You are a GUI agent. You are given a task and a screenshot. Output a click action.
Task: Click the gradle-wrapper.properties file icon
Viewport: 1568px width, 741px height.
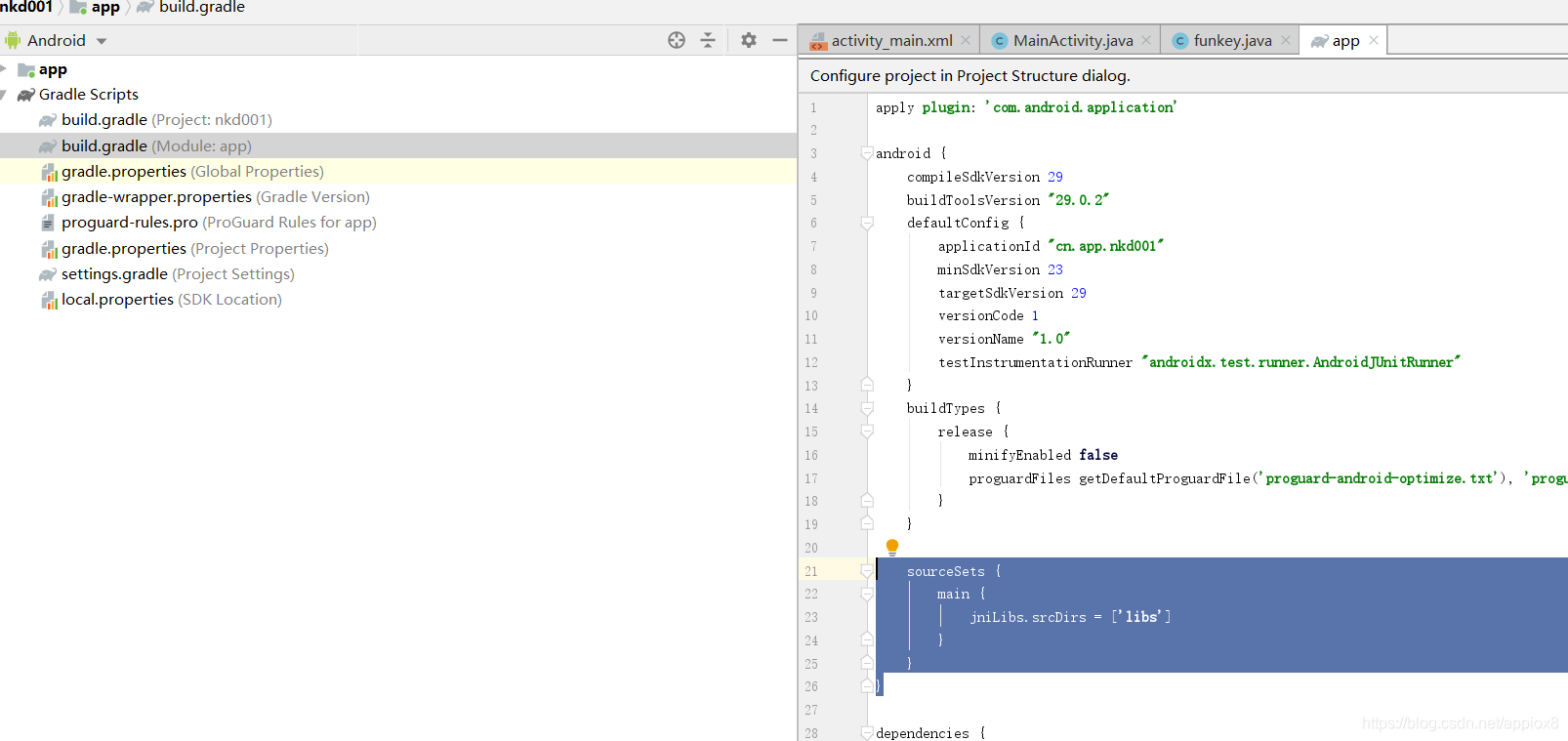49,197
